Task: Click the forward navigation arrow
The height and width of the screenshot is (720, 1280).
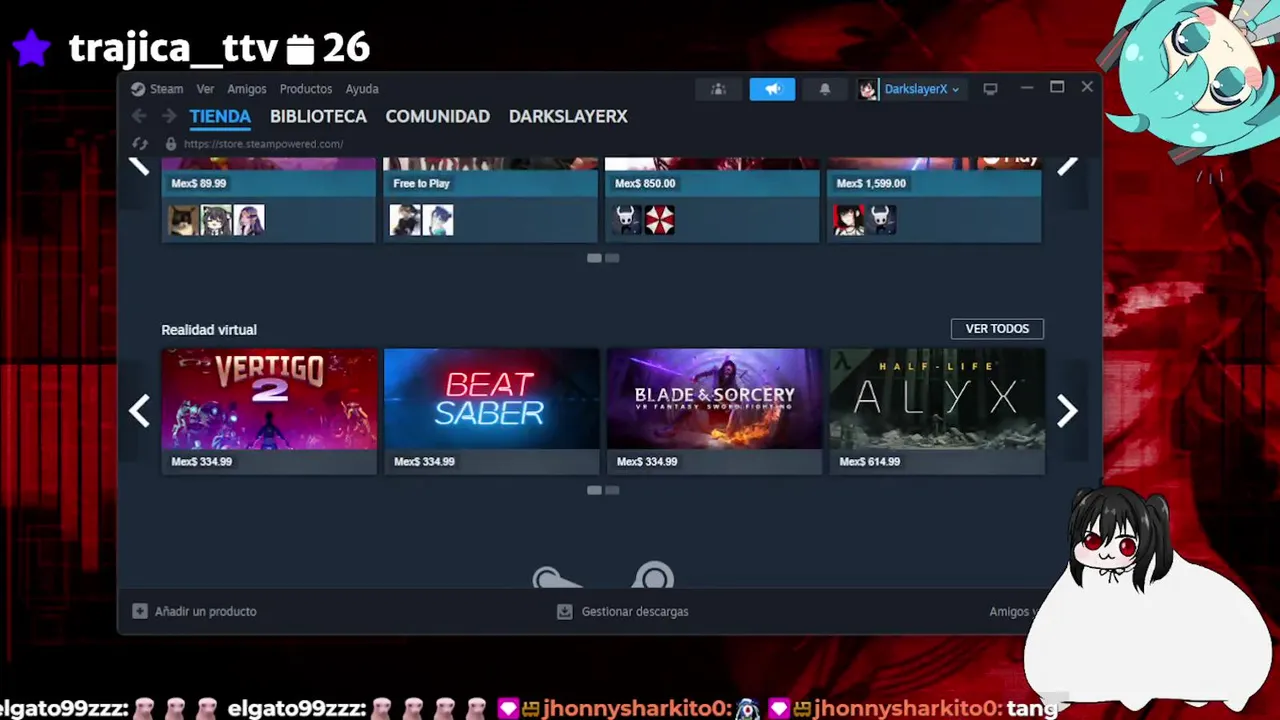Action: tap(168, 116)
